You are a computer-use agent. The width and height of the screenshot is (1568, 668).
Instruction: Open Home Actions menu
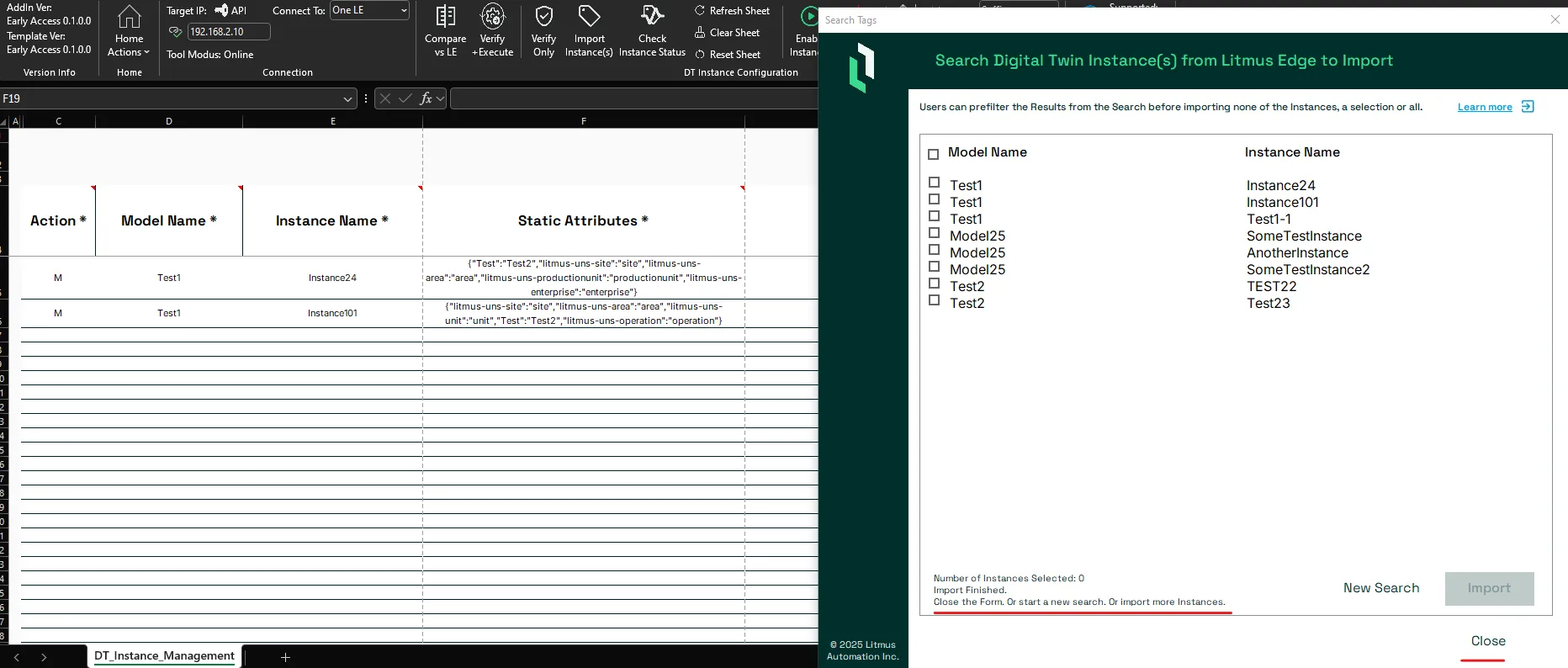coord(129,31)
